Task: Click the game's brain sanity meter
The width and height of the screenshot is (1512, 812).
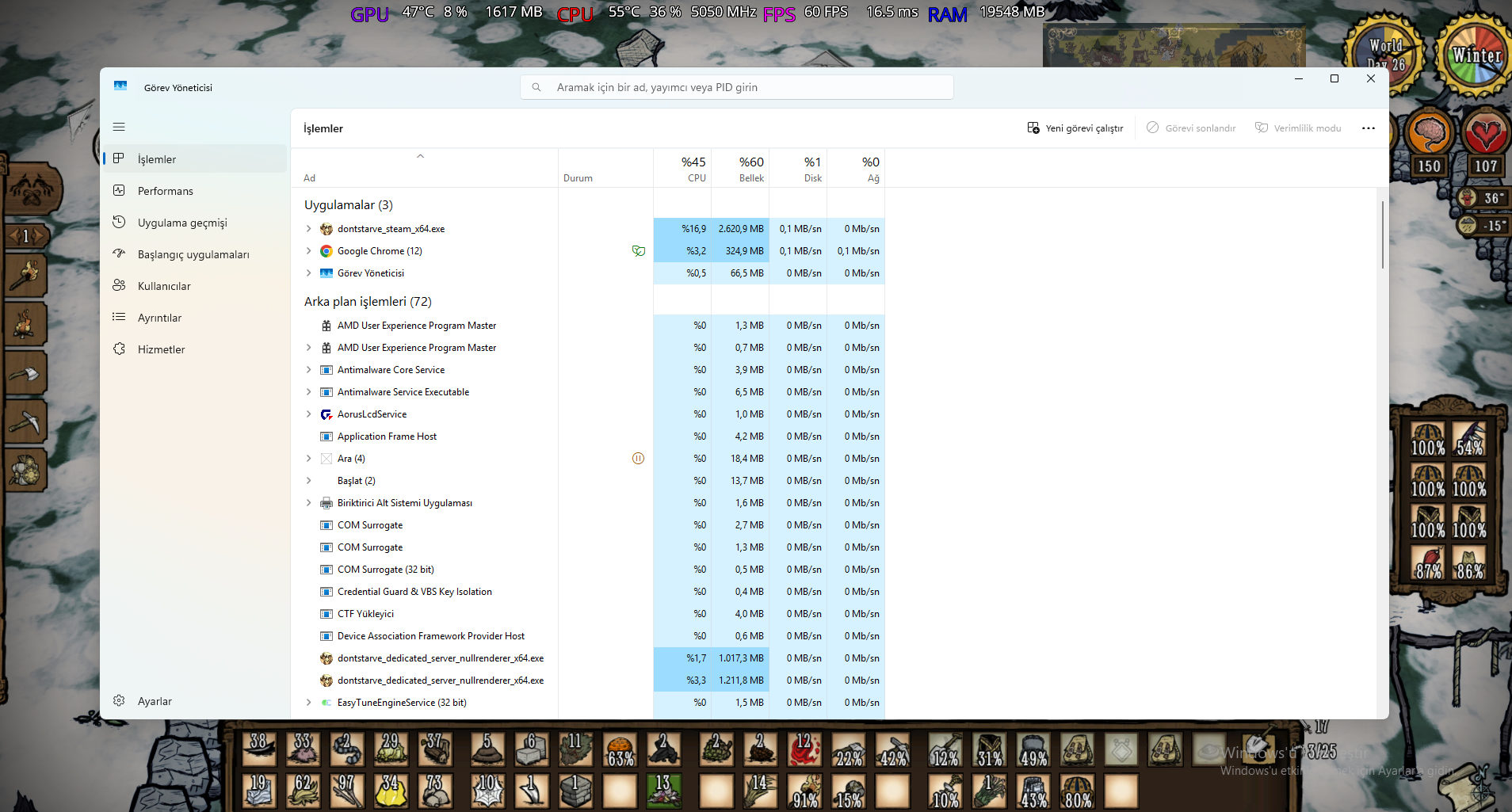Action: coord(1429,133)
